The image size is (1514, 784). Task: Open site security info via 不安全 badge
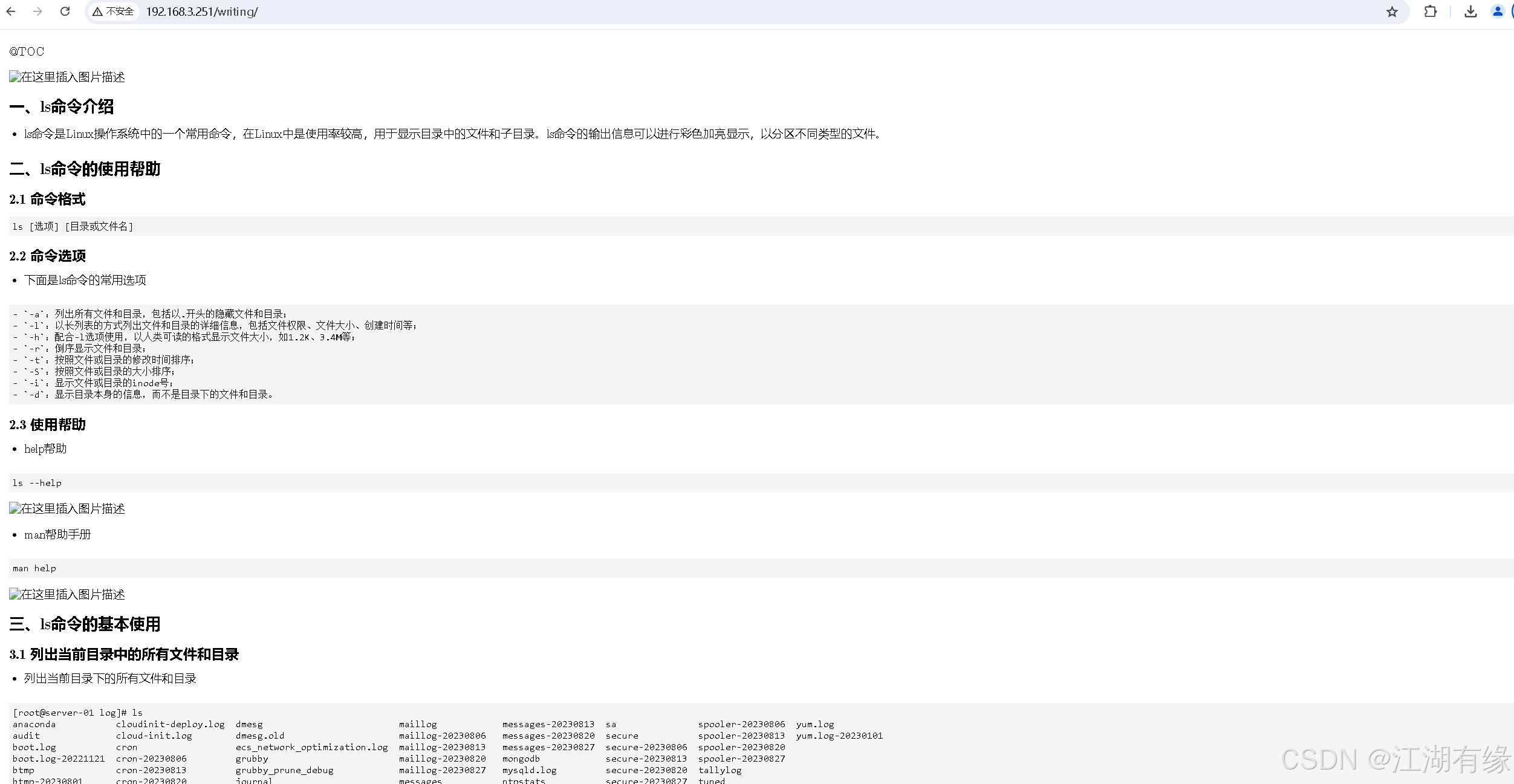tap(112, 11)
